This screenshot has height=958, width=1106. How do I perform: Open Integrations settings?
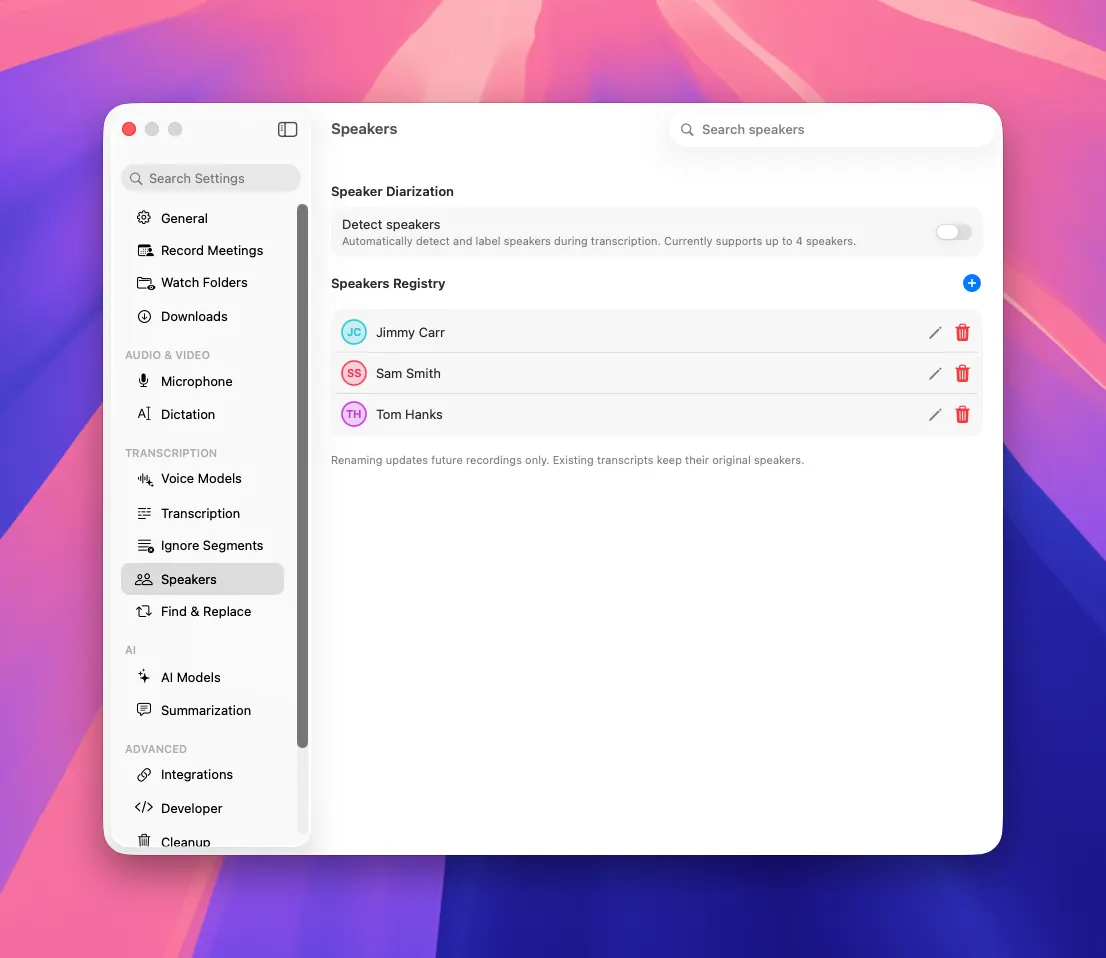click(202, 775)
